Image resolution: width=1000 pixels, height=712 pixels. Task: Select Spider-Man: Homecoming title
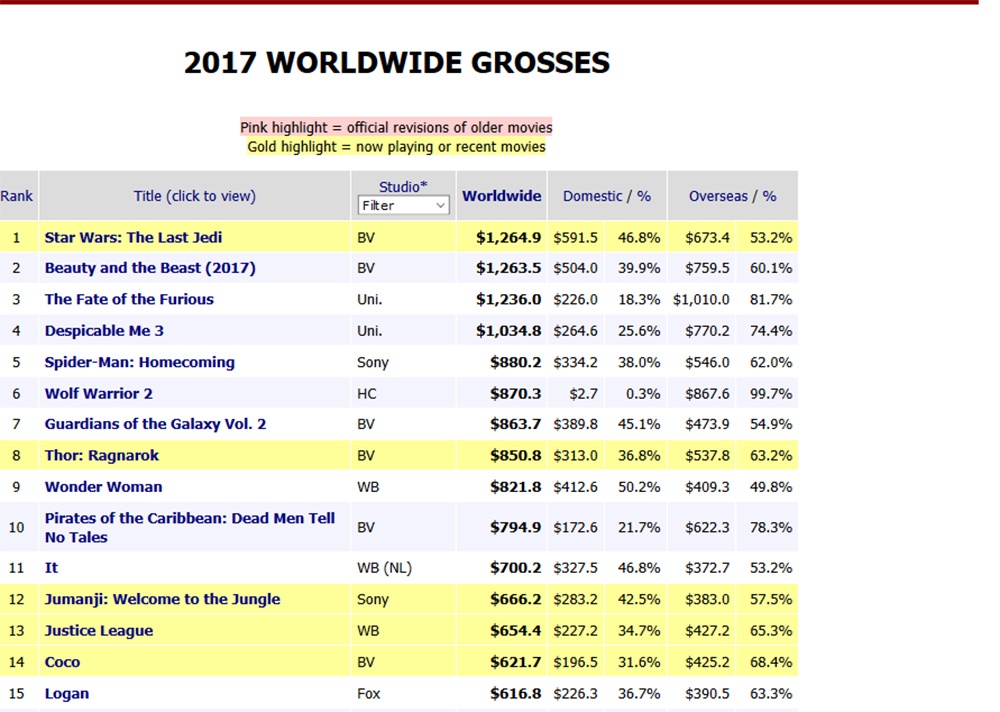click(140, 362)
